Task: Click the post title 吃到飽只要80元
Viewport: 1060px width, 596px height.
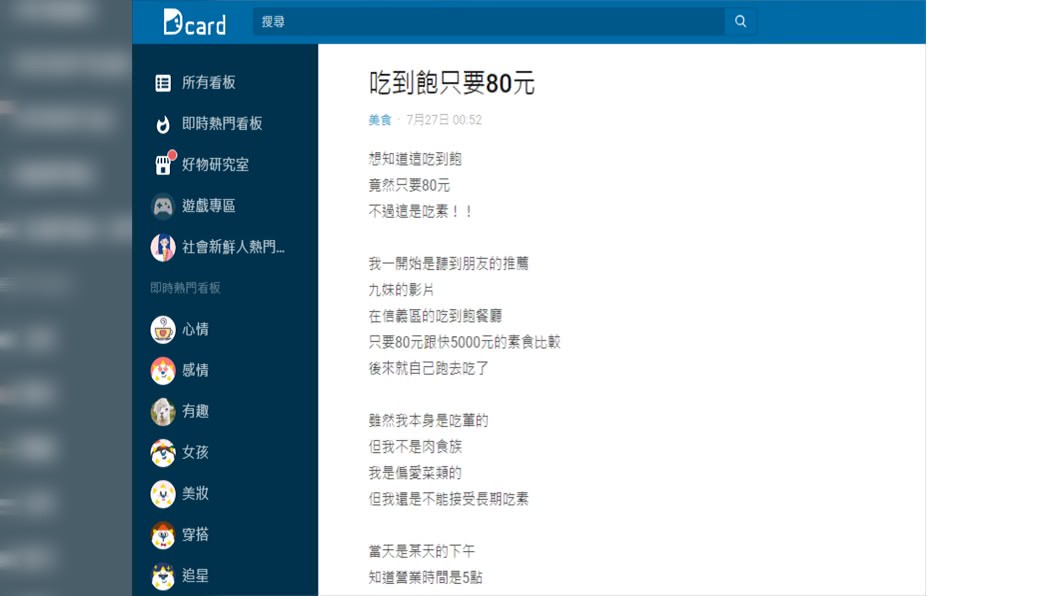Action: [x=452, y=84]
